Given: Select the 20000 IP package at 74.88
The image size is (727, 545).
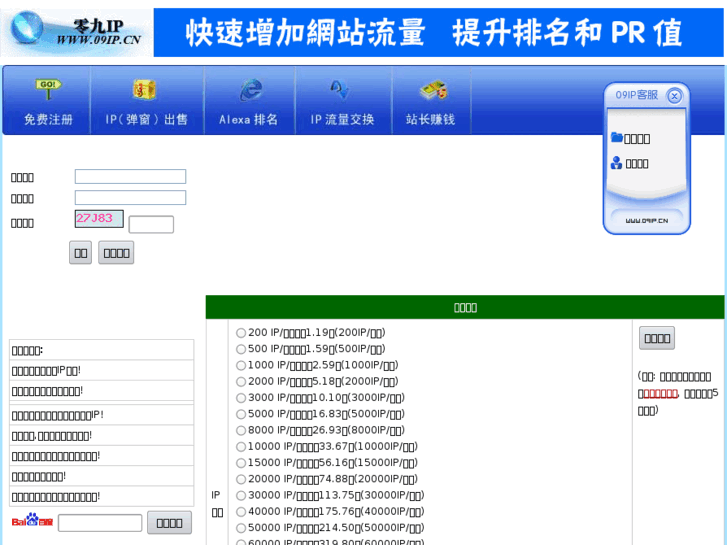Looking at the screenshot, I should 241,479.
